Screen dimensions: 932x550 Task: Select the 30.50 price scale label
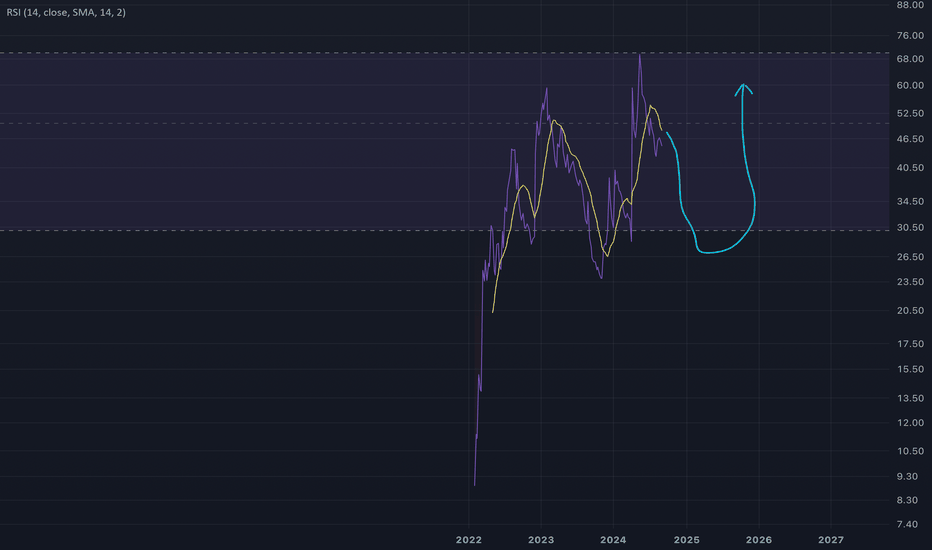pyautogui.click(x=910, y=227)
